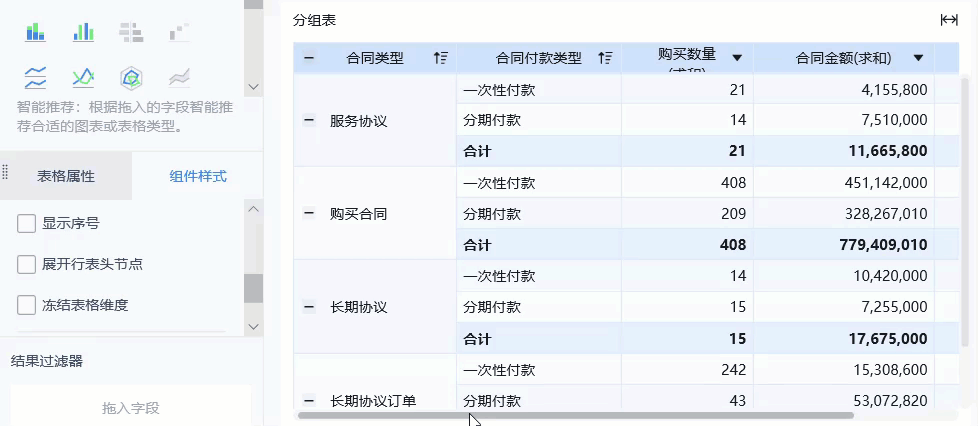Click the chart list scroll-down arrow
Screen dimensions: 978x426
(253, 87)
